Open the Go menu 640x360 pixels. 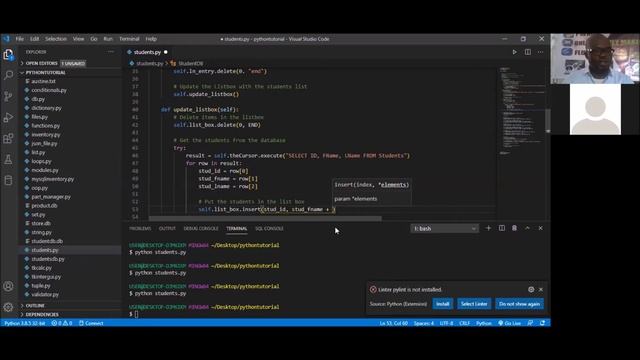point(94,39)
